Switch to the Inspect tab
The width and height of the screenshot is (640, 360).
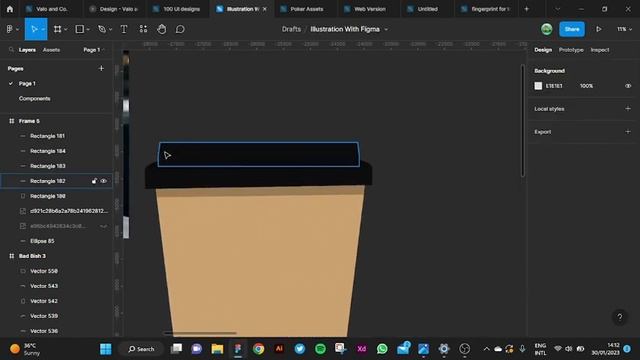click(x=600, y=50)
